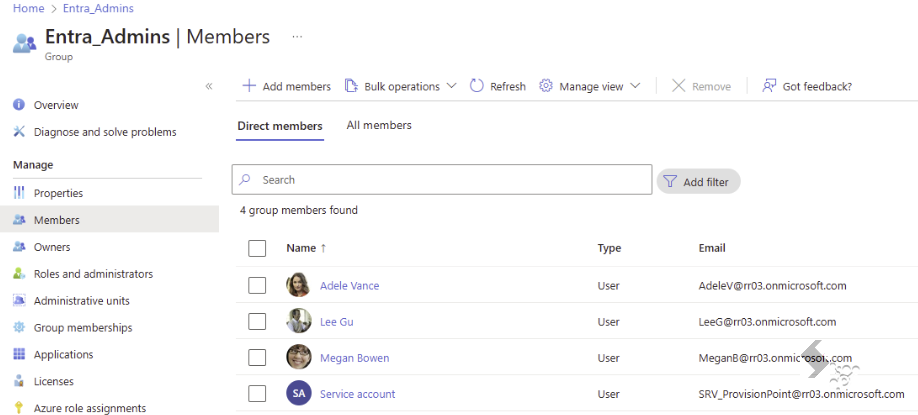Open Roles and administrators
Viewport: 918px width, 415px height.
click(x=93, y=274)
